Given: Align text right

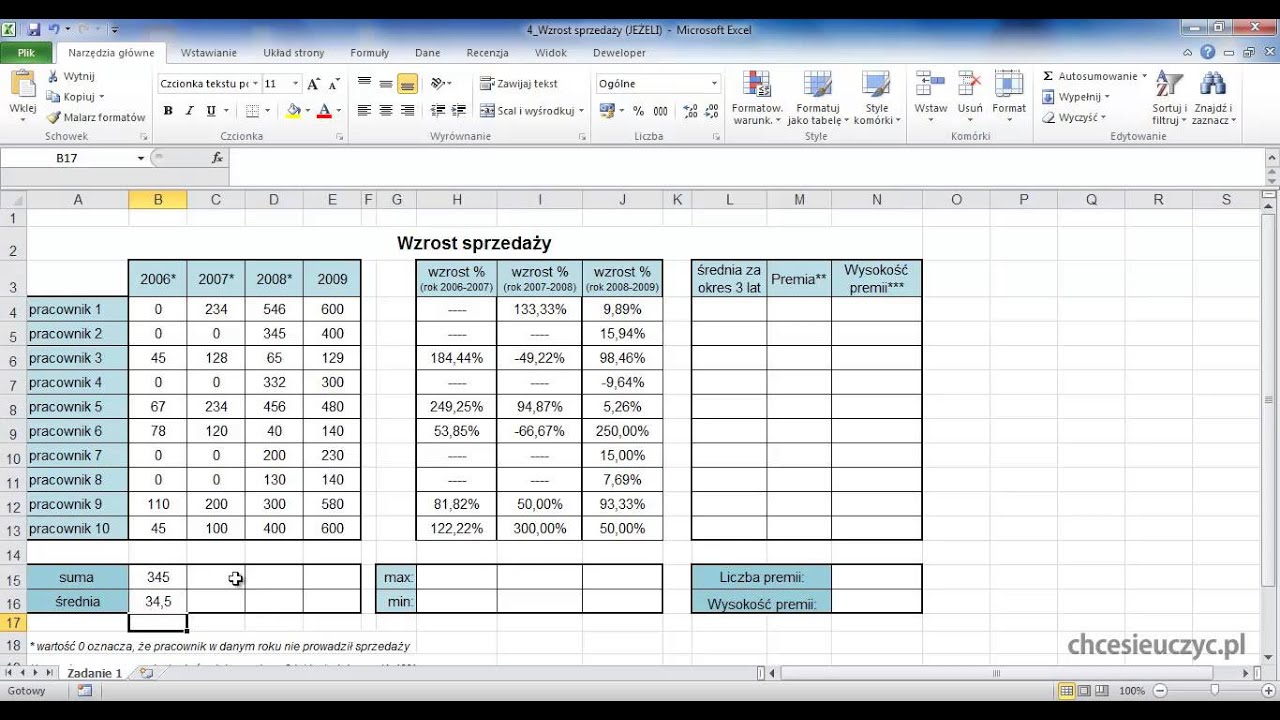Looking at the screenshot, I should pyautogui.click(x=407, y=111).
